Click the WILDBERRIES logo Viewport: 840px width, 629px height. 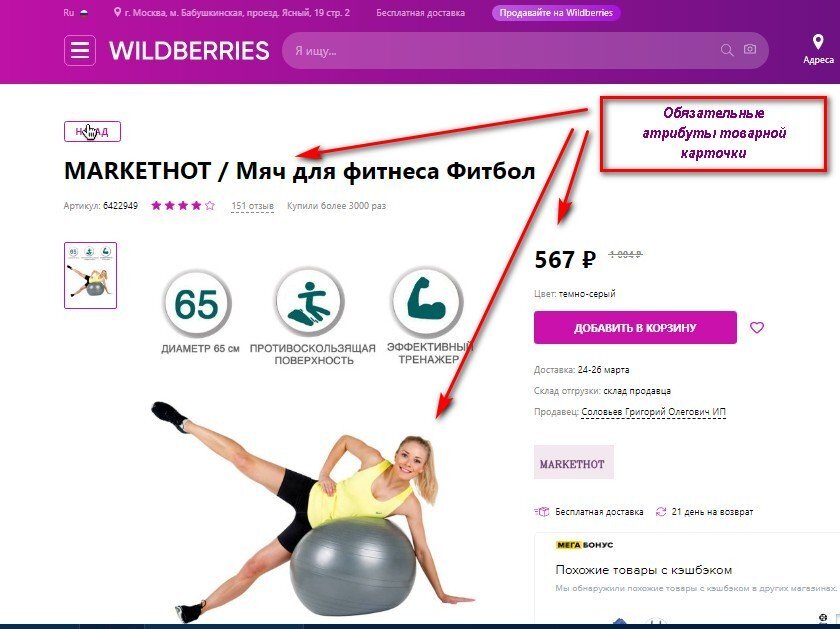[189, 51]
